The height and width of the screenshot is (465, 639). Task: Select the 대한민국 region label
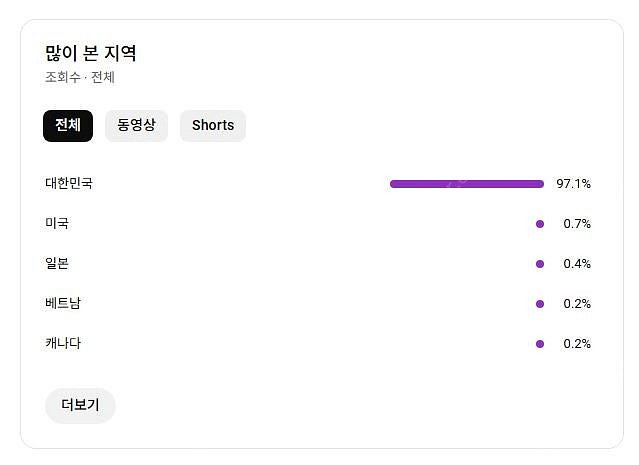click(x=69, y=184)
